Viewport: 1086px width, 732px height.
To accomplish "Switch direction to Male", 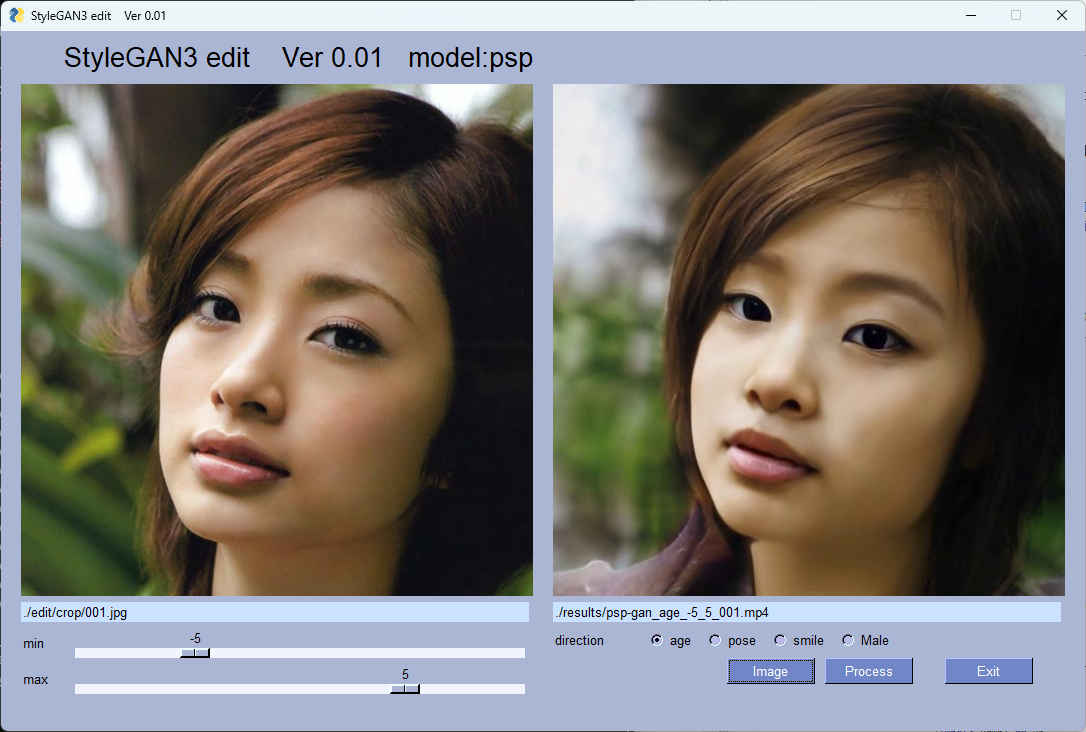I will coord(848,640).
